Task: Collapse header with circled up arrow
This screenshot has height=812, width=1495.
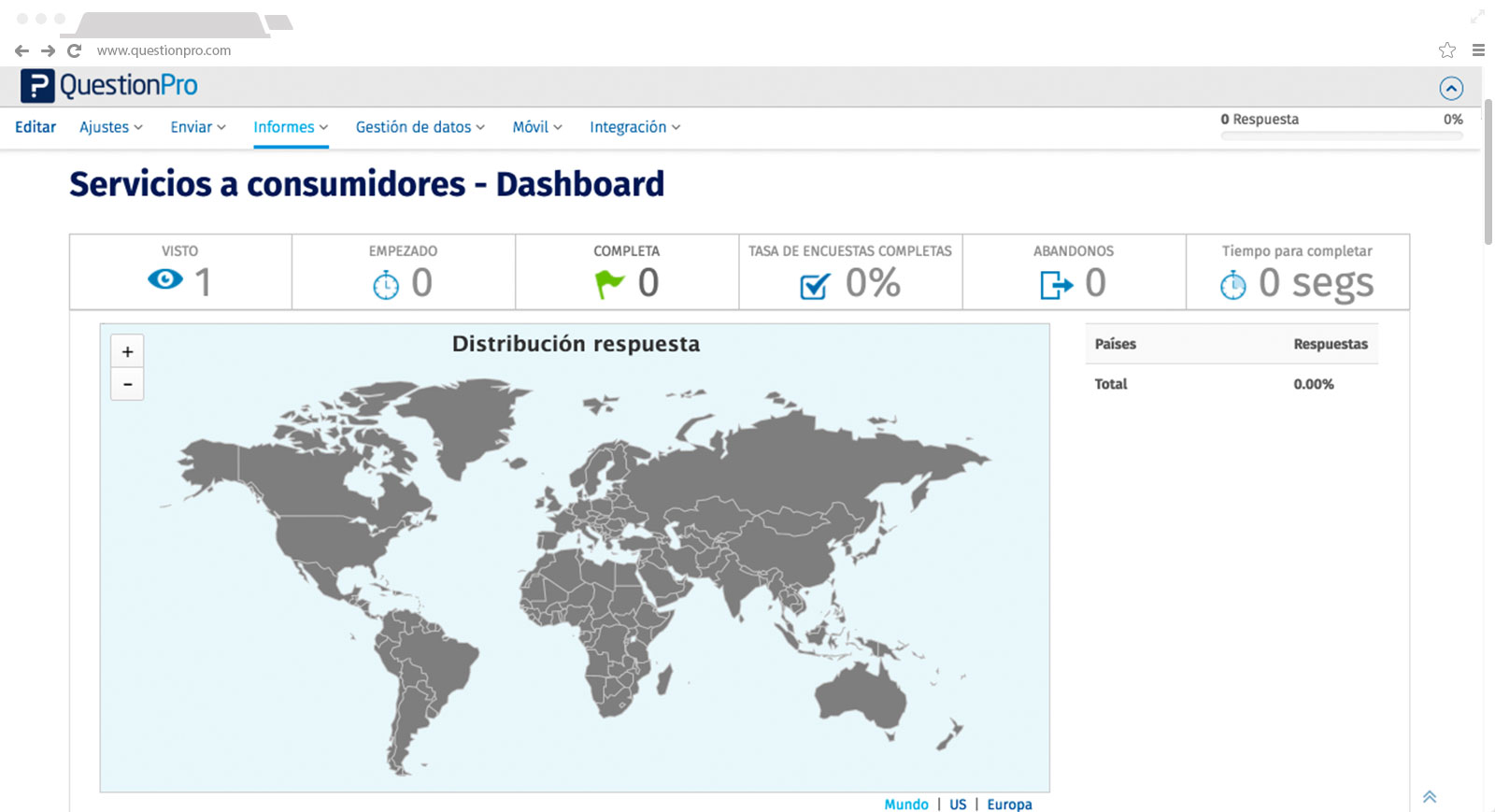Action: pos(1450,88)
